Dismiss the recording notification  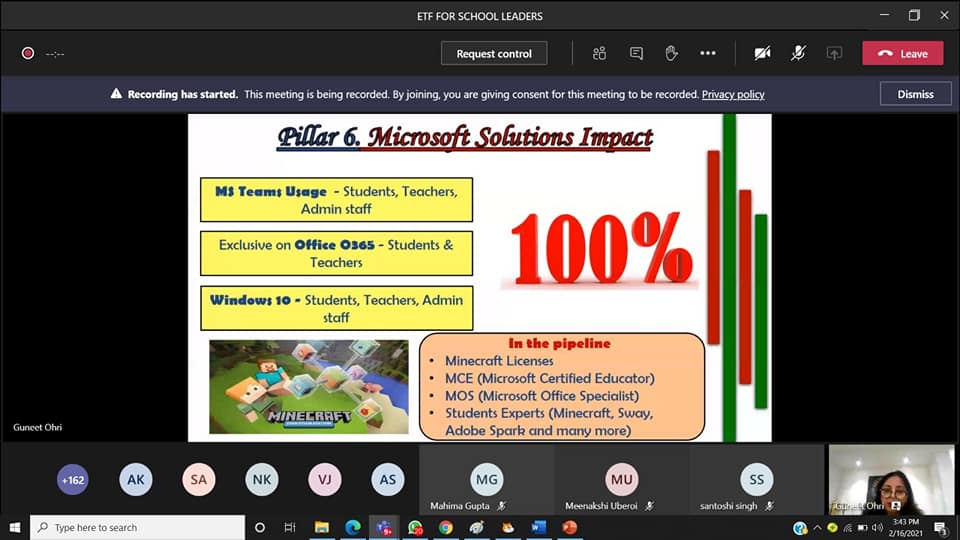tap(915, 94)
